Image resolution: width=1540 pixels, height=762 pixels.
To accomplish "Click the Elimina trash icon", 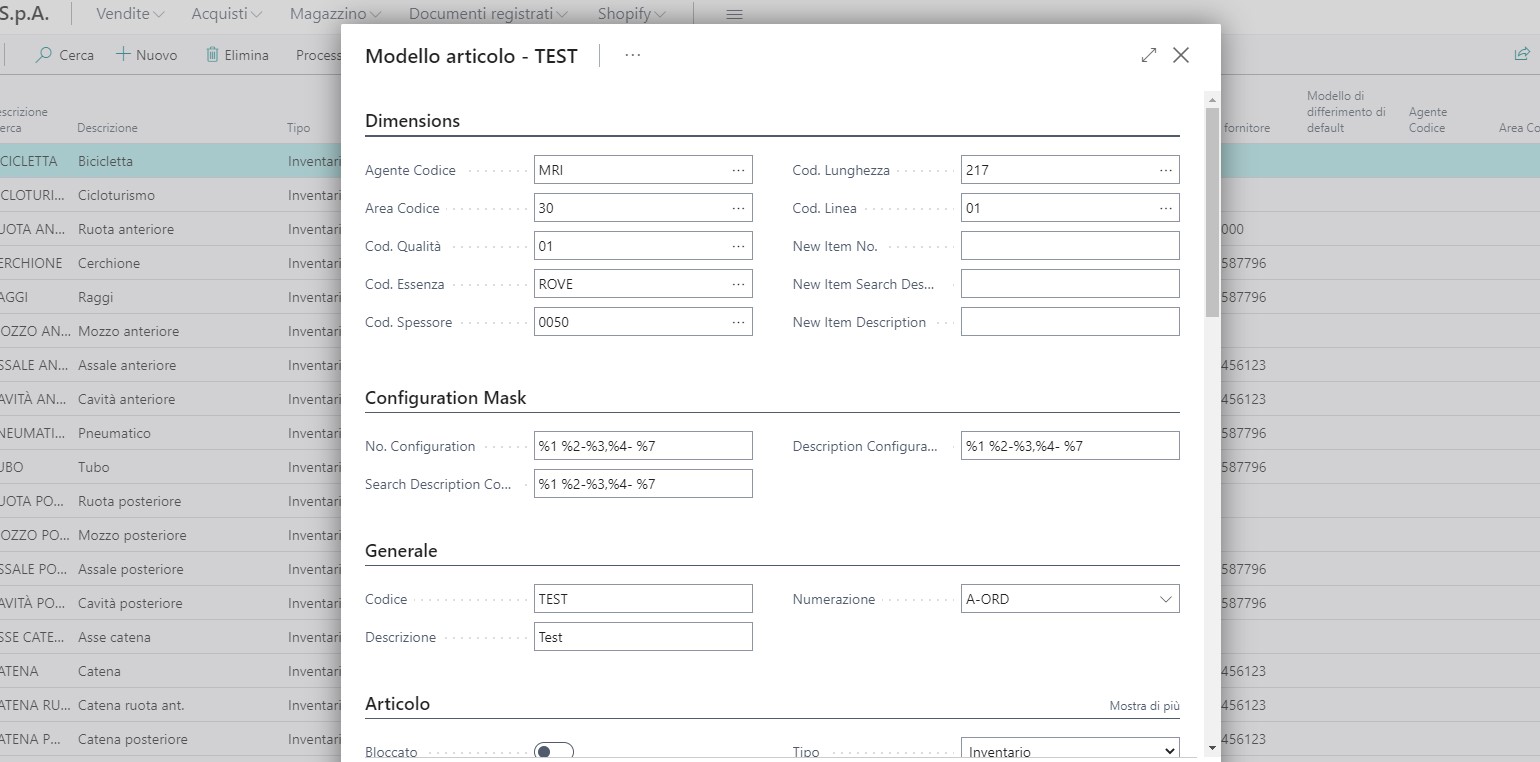I will 212,55.
